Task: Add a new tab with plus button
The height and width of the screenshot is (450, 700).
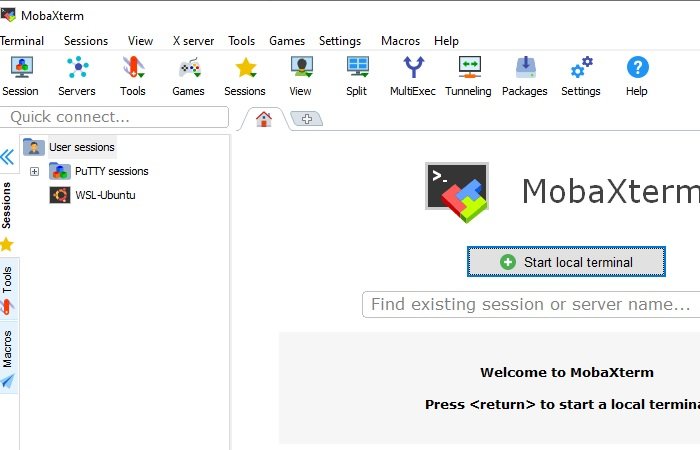Action: (307, 119)
